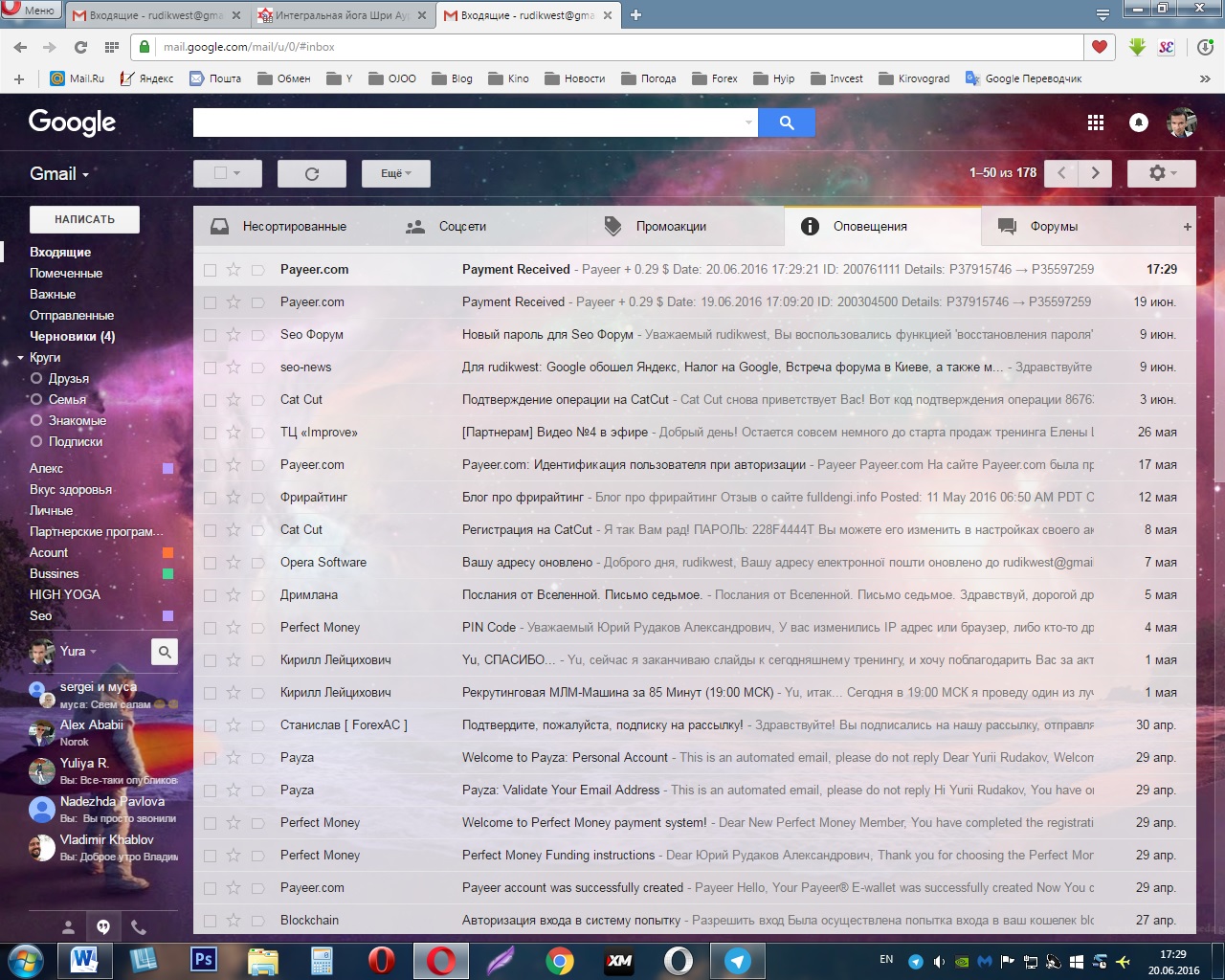1225x980 pixels.
Task: Go to next page of emails arrow
Action: pos(1095,173)
